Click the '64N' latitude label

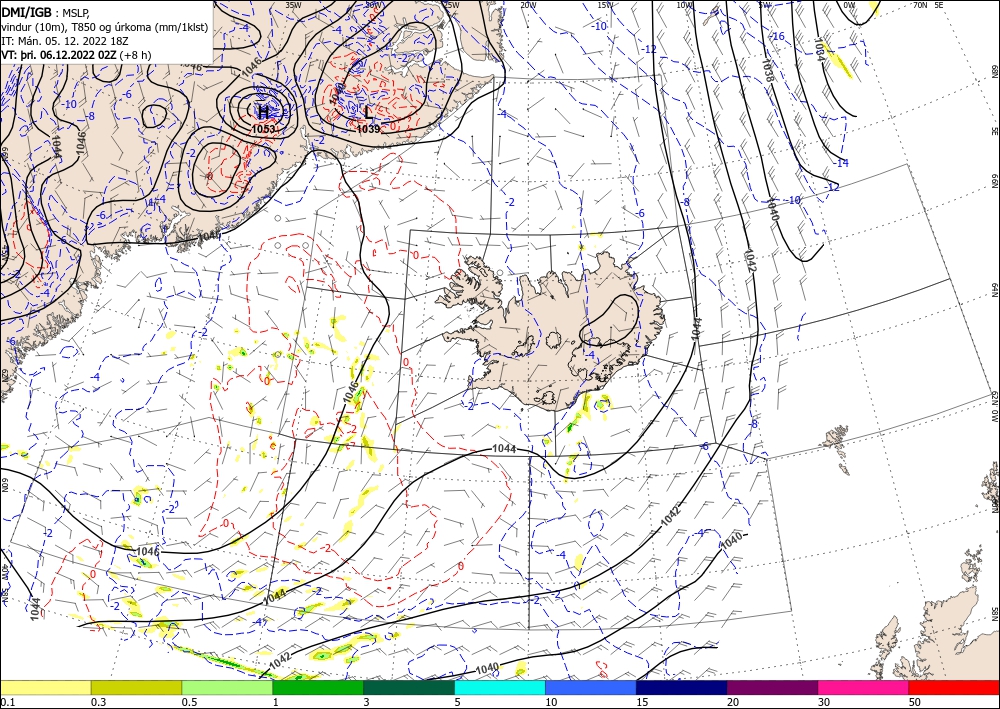coord(994,289)
